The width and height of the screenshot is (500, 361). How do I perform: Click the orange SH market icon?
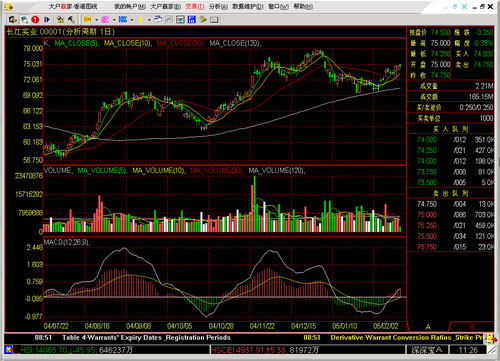(x=88, y=20)
